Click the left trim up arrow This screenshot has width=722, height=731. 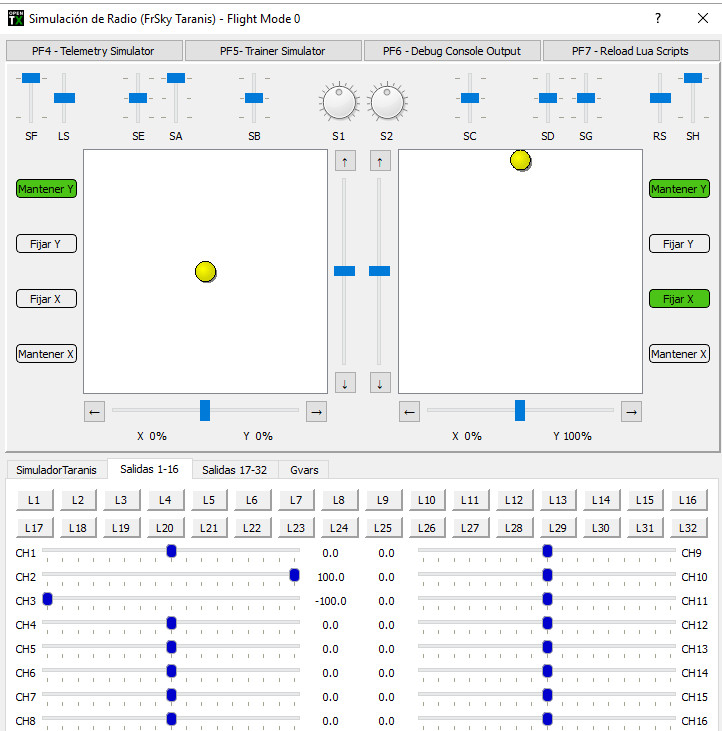(345, 161)
